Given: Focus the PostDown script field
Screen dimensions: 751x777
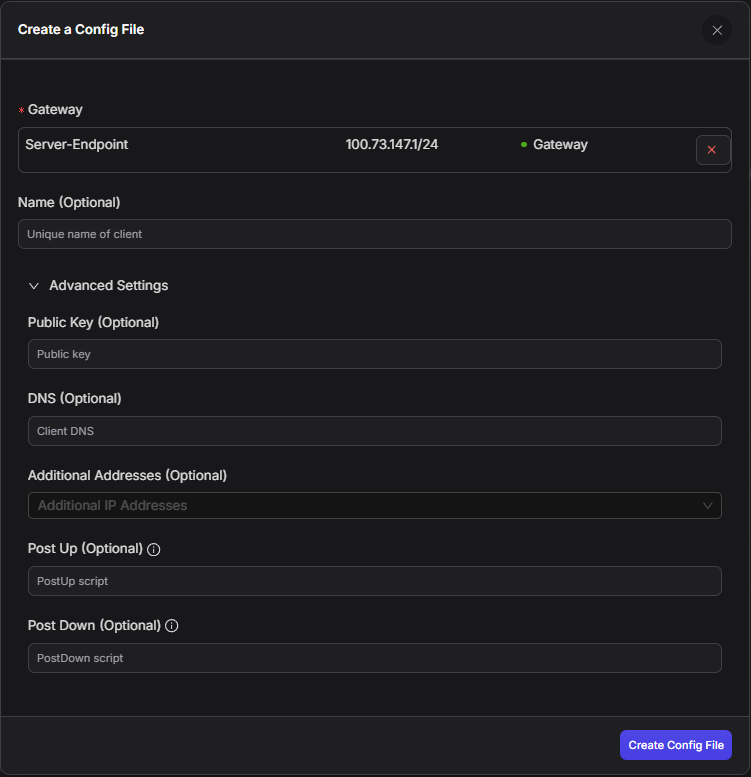Looking at the screenshot, I should click(x=374, y=658).
